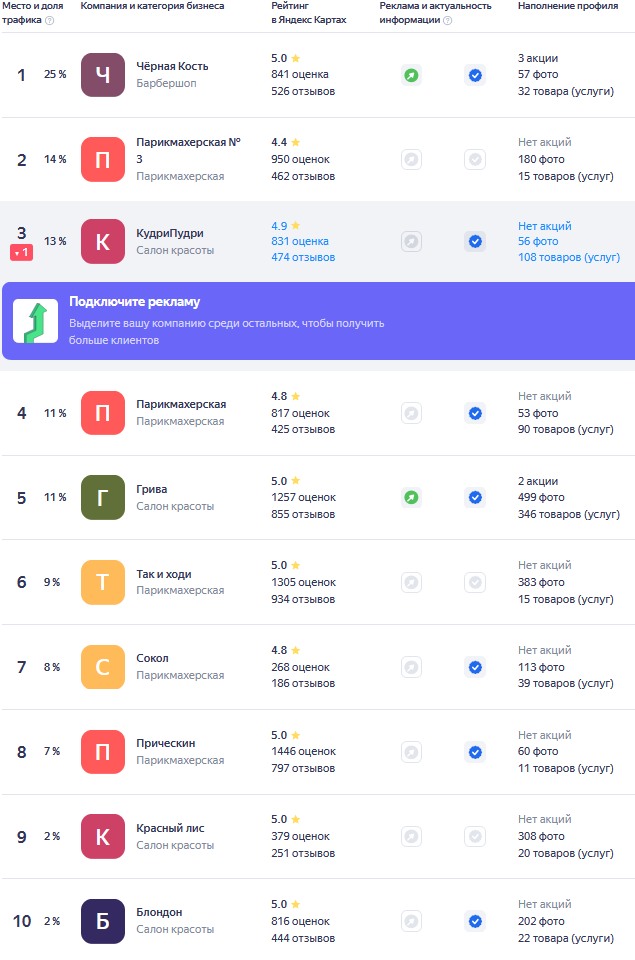This screenshot has width=635, height=960.
Task: Click the 4.9 rating link for КудриПудри
Action: tap(286, 226)
